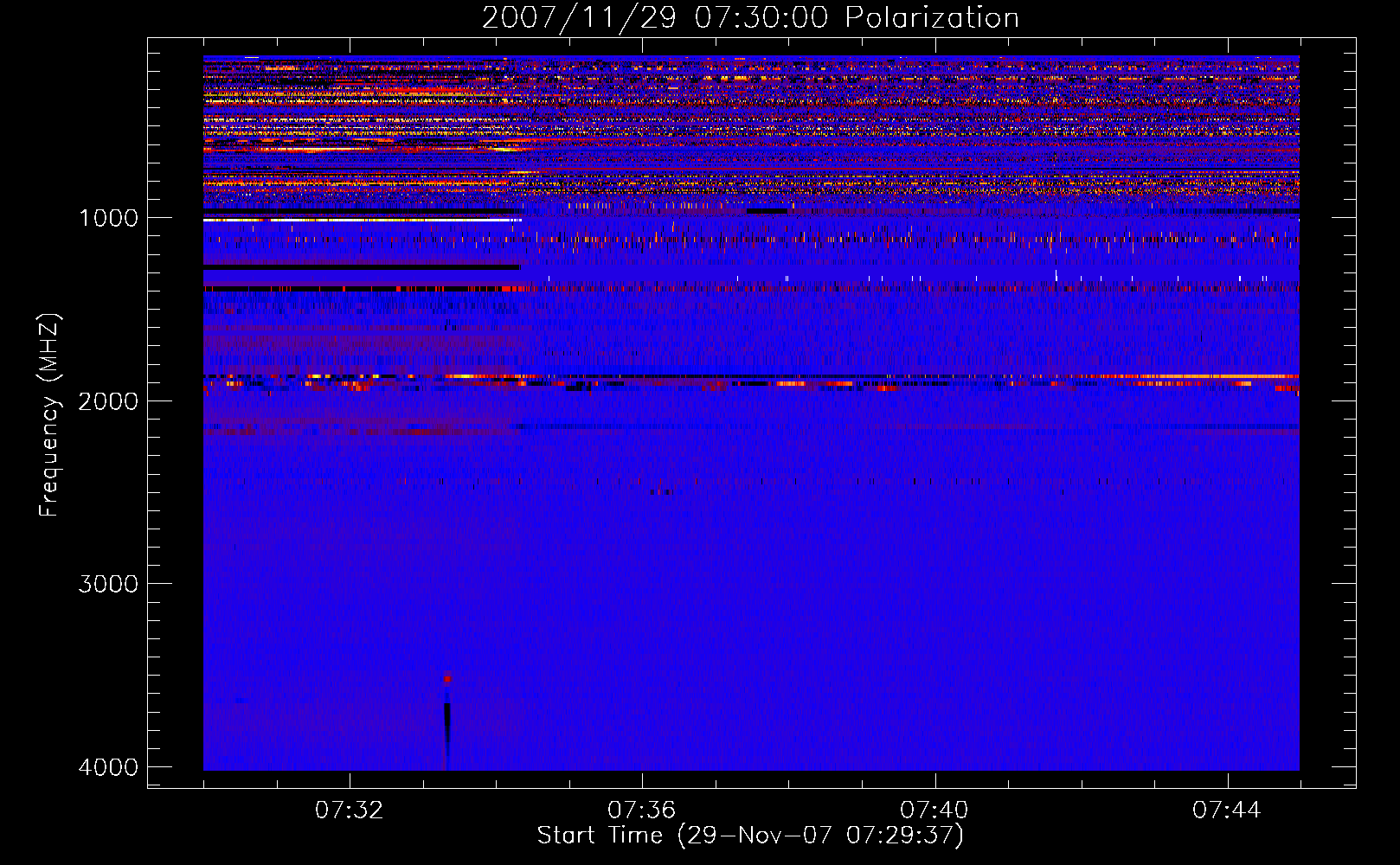
Task: Click the 3000 frequency tick label
Action: [108, 584]
